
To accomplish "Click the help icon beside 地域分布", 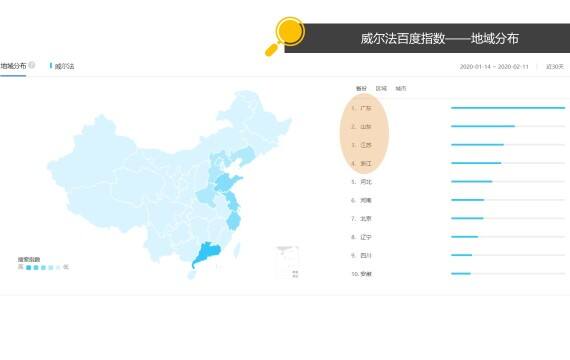I will tap(32, 65).
